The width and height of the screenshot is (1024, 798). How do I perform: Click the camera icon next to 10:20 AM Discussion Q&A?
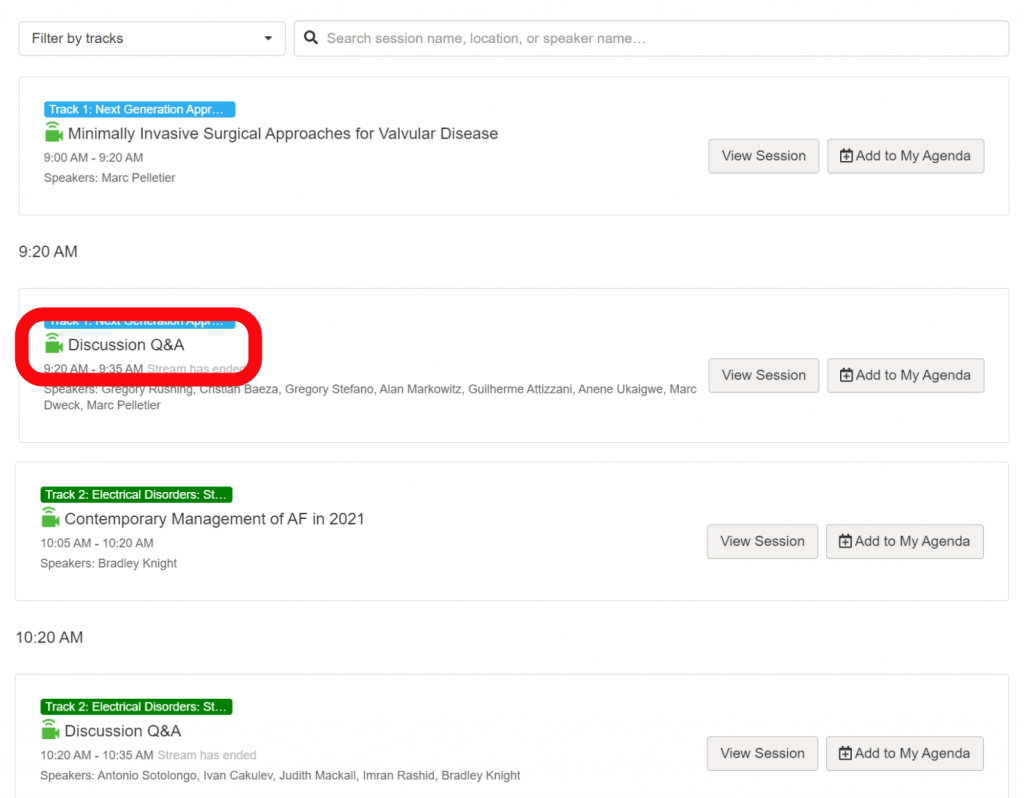50,731
